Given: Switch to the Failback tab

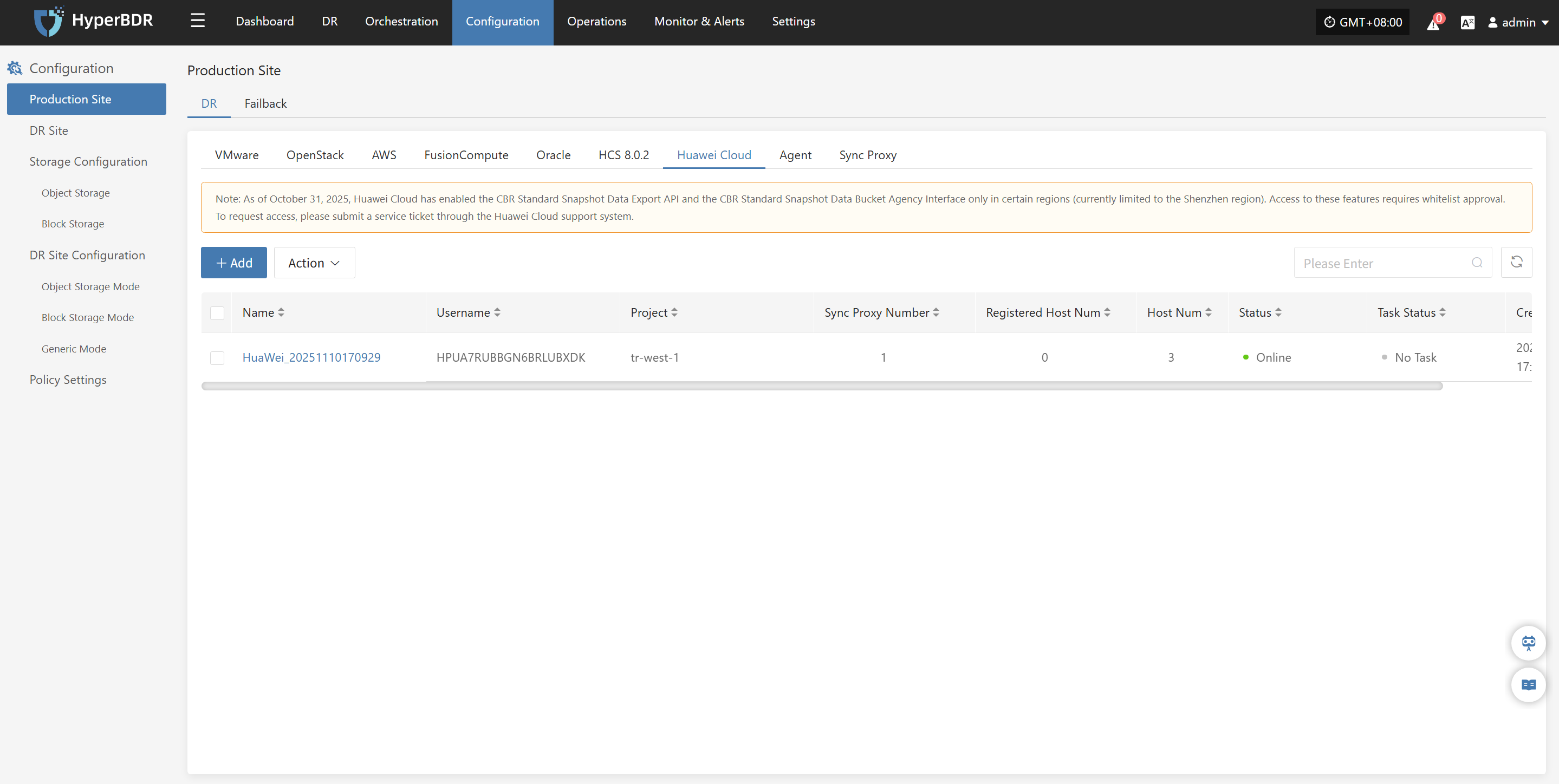Looking at the screenshot, I should [265, 103].
